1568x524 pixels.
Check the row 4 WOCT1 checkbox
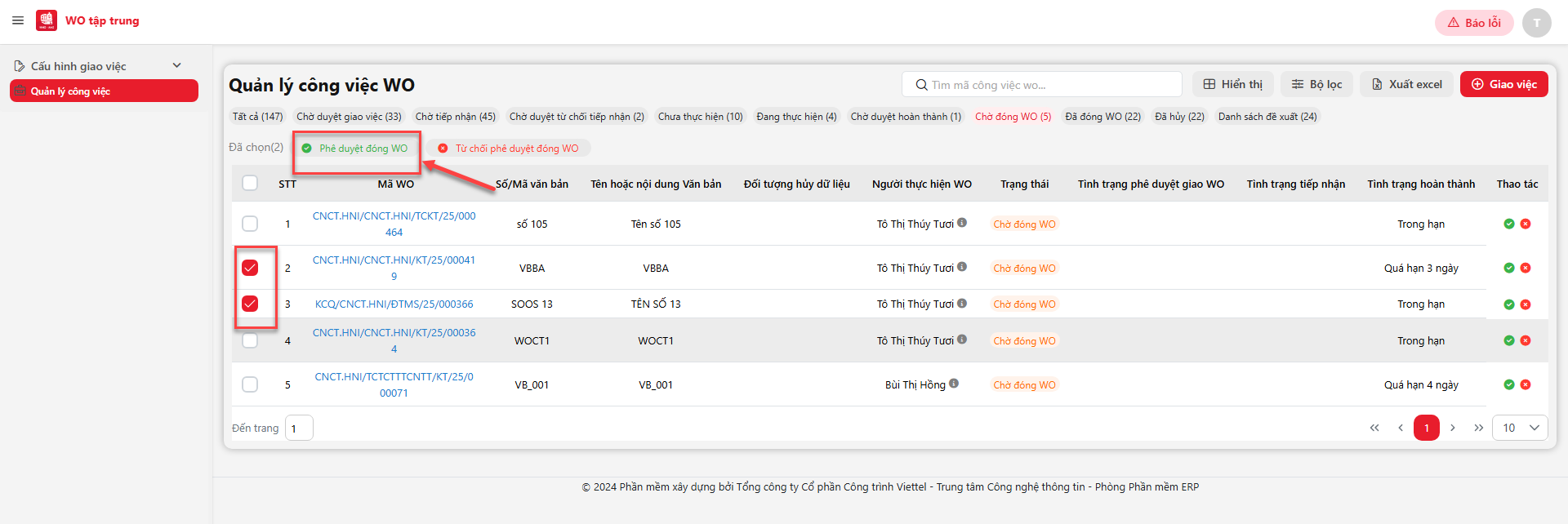[250, 340]
